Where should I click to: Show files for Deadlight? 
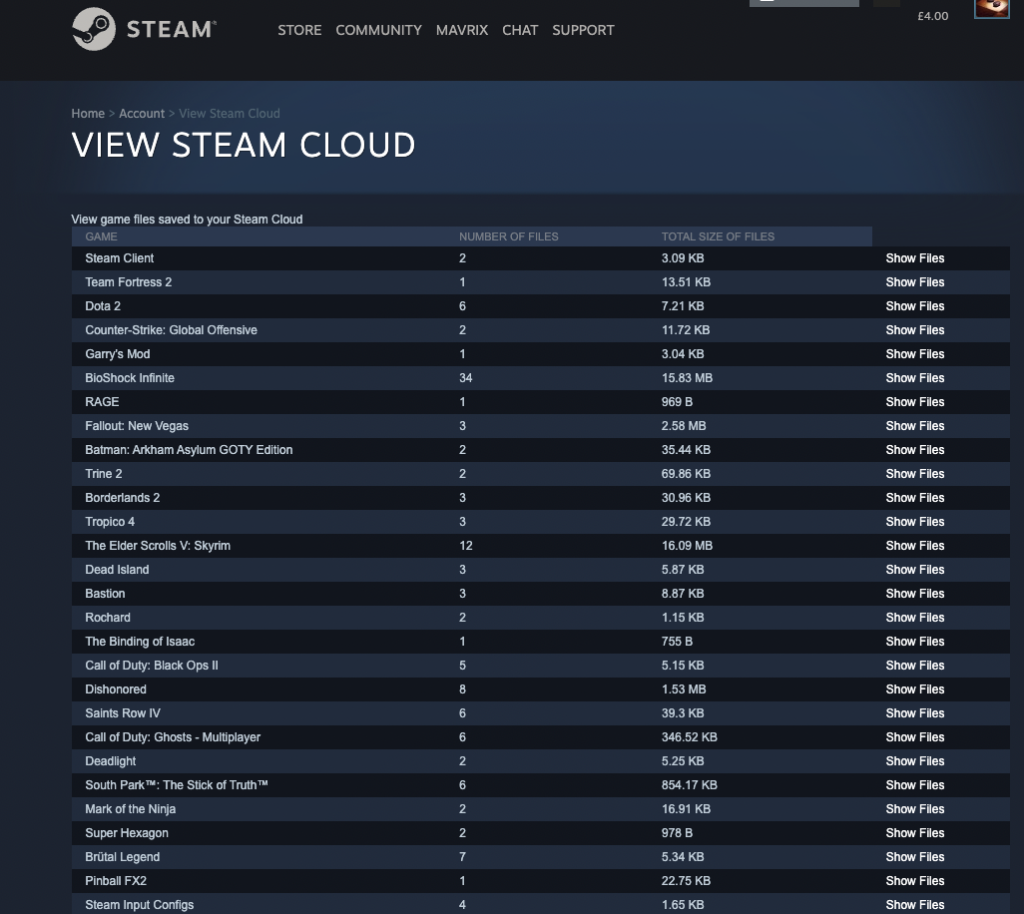coord(915,761)
